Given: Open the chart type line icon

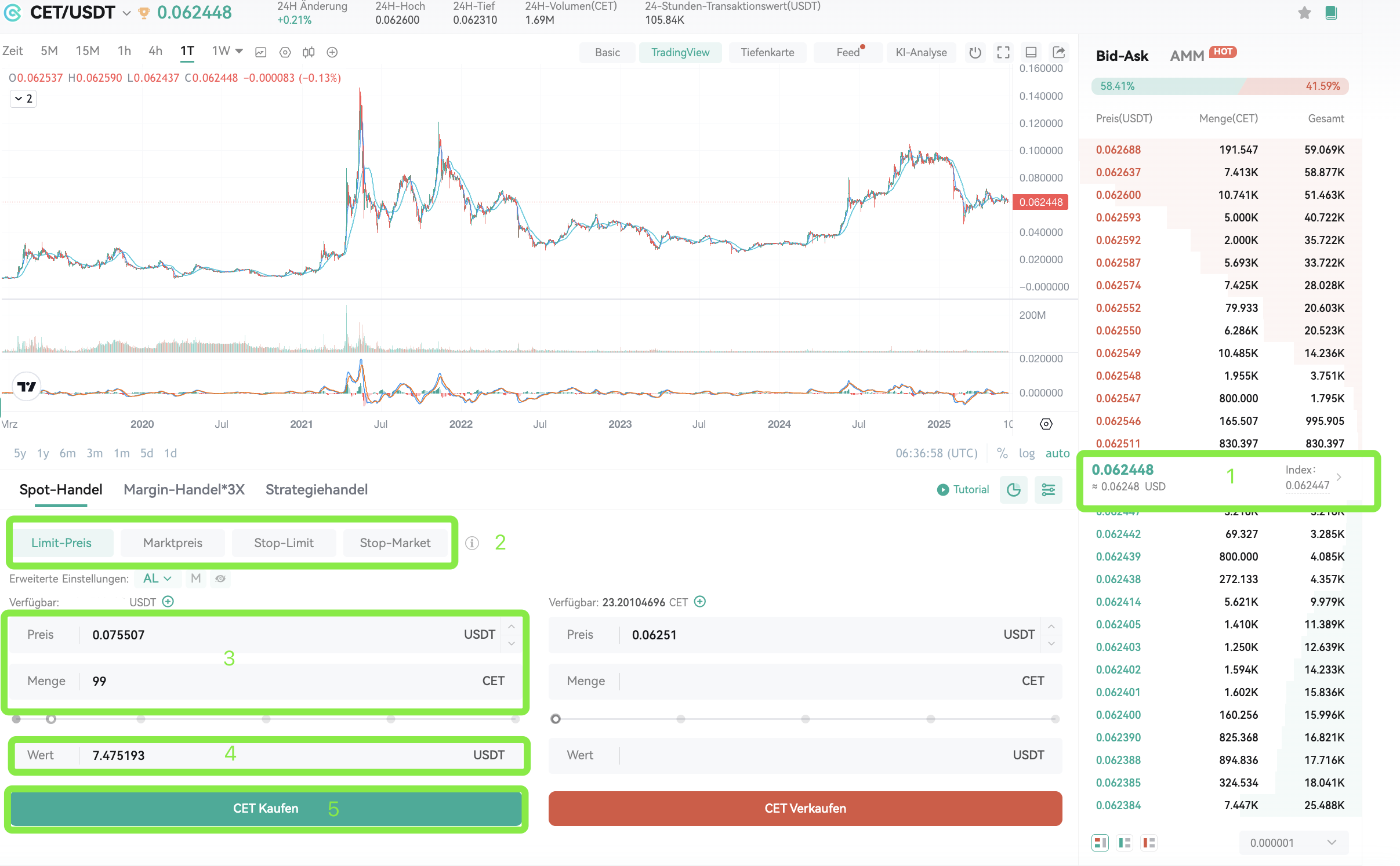Looking at the screenshot, I should click(261, 52).
